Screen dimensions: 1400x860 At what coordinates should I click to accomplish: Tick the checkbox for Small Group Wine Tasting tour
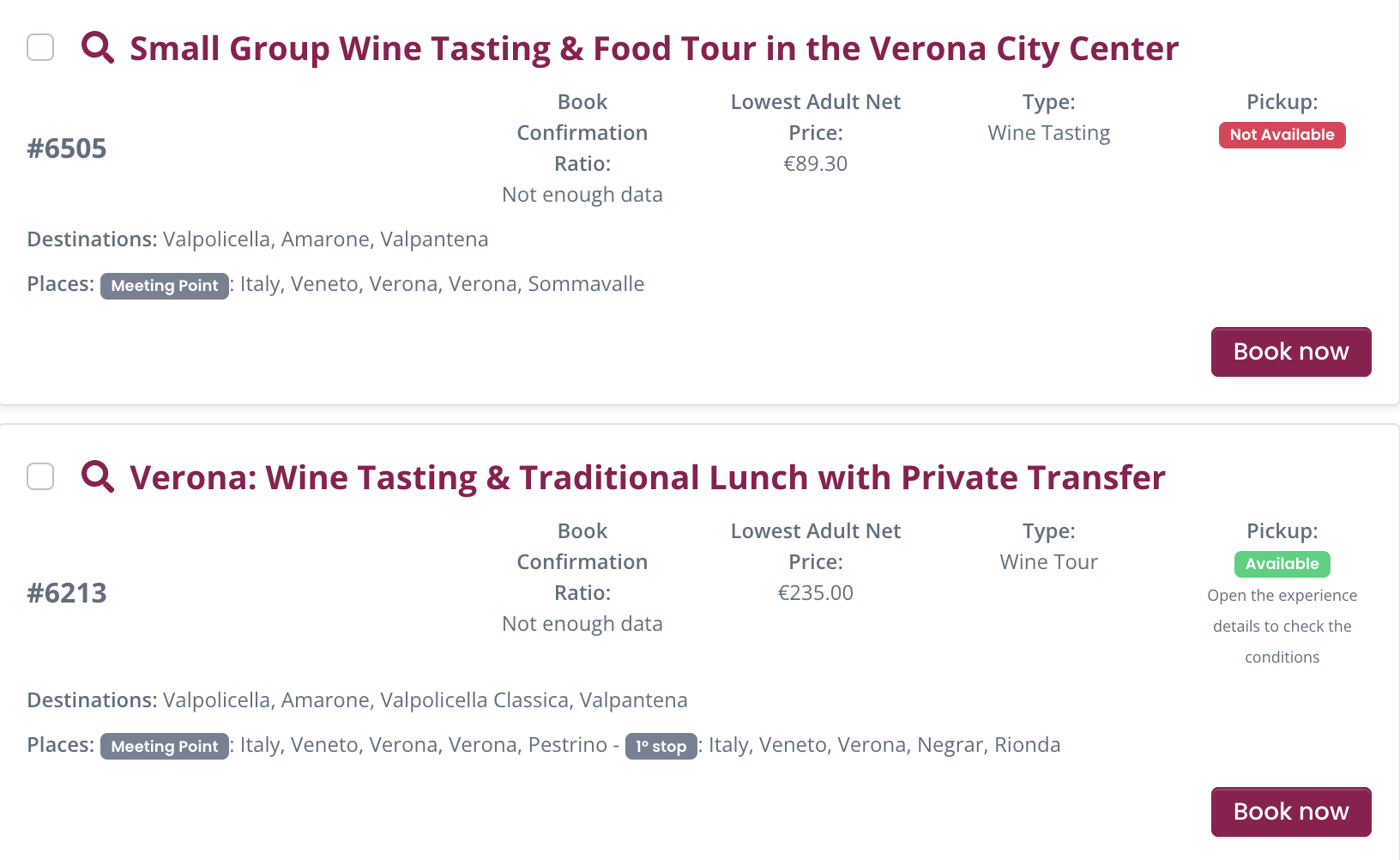(x=40, y=47)
